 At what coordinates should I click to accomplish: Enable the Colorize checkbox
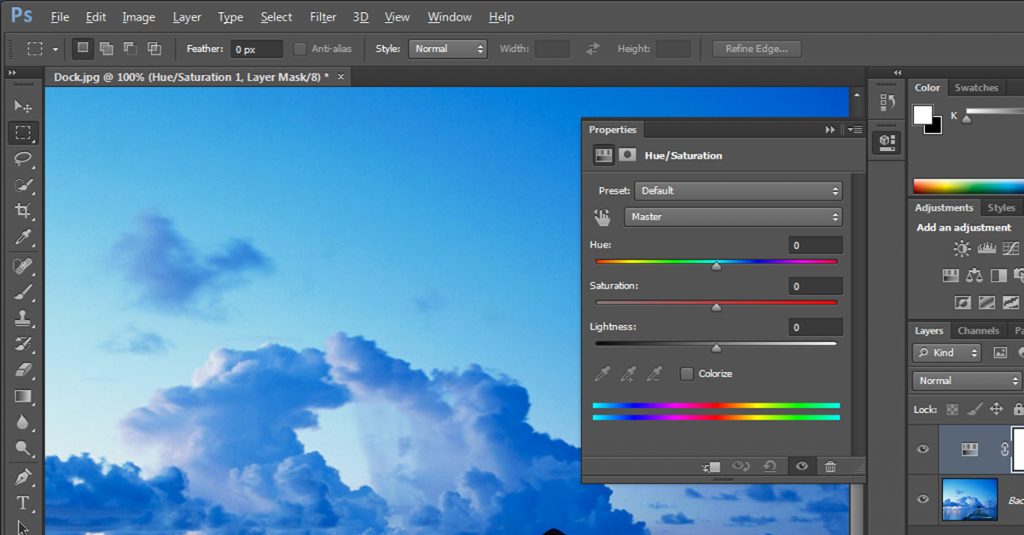687,374
